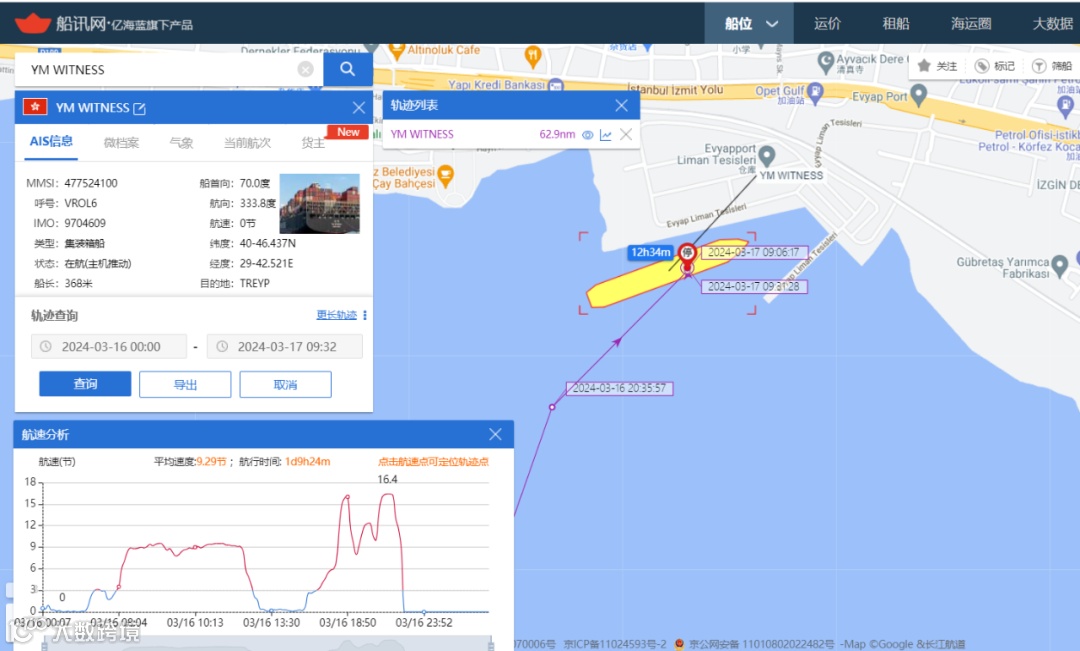Open the 海运圈 menu item
1080x651 pixels.
point(971,23)
